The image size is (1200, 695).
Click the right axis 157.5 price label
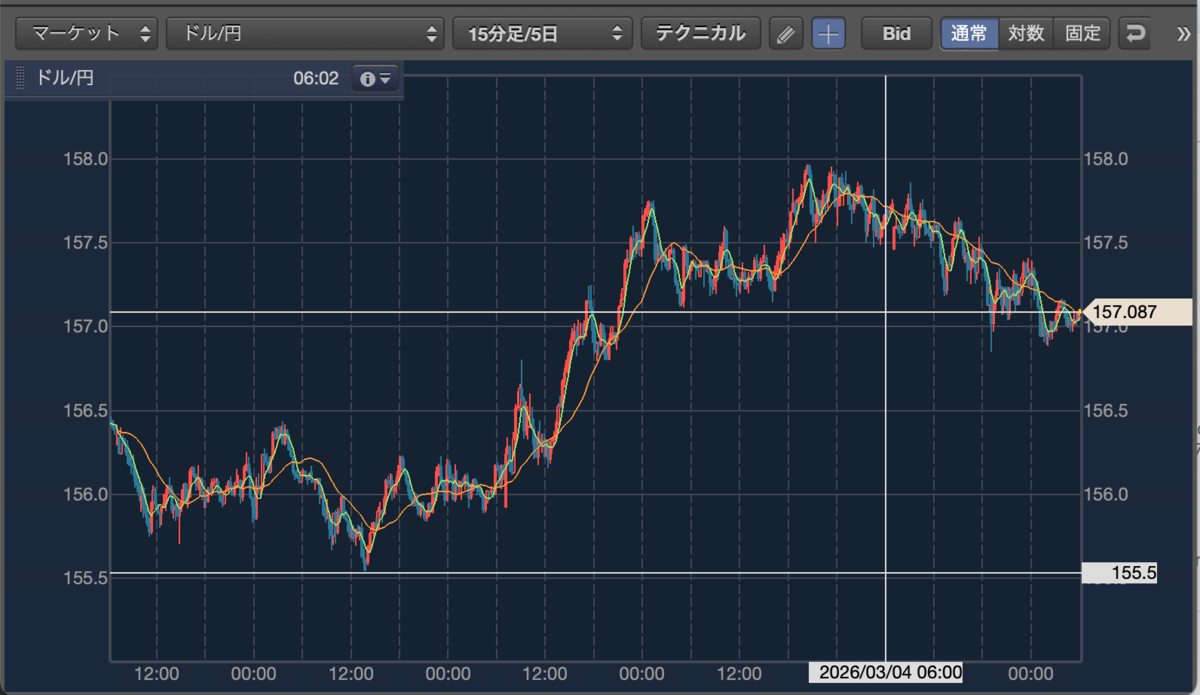1105,243
